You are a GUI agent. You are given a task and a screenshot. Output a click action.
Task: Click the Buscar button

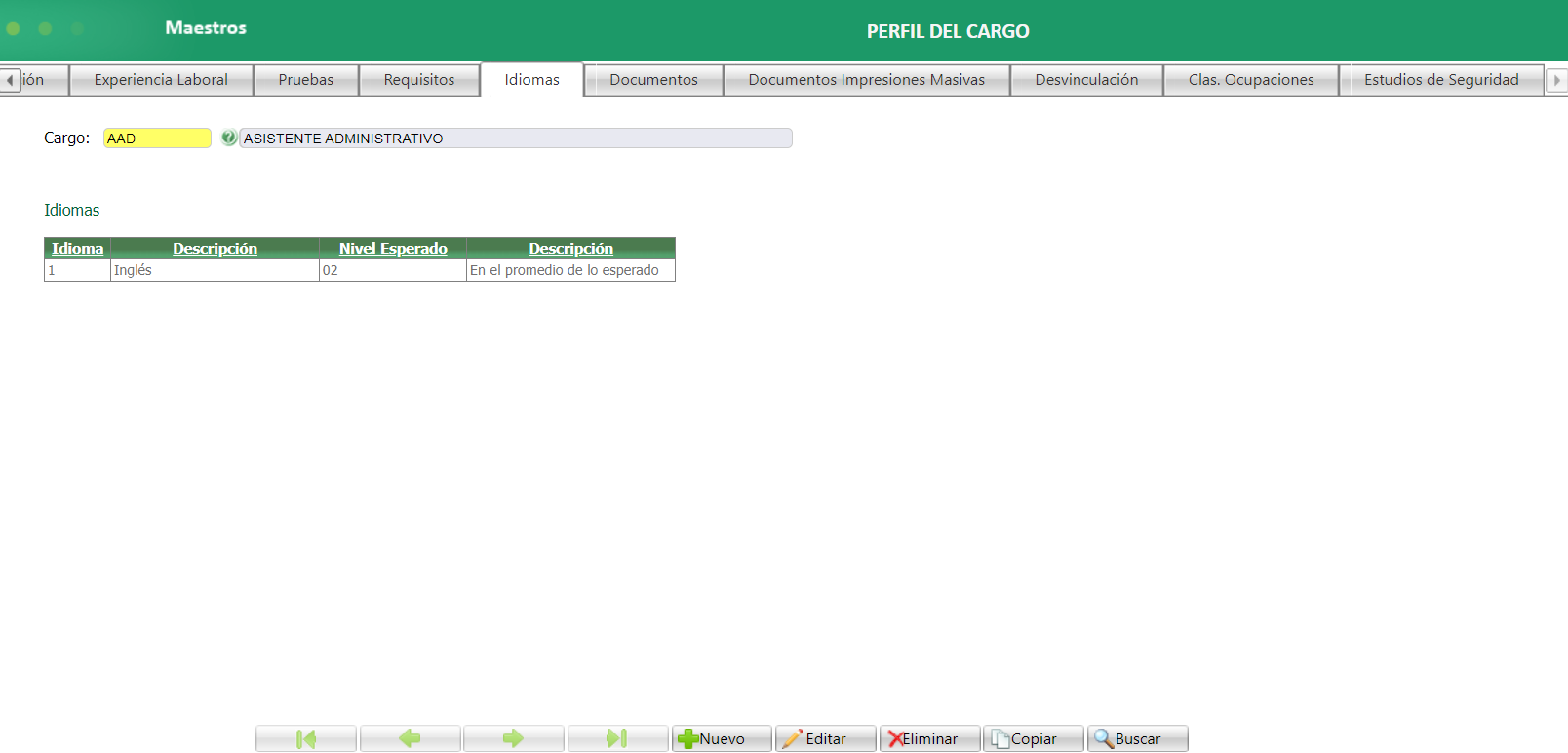click(1137, 738)
